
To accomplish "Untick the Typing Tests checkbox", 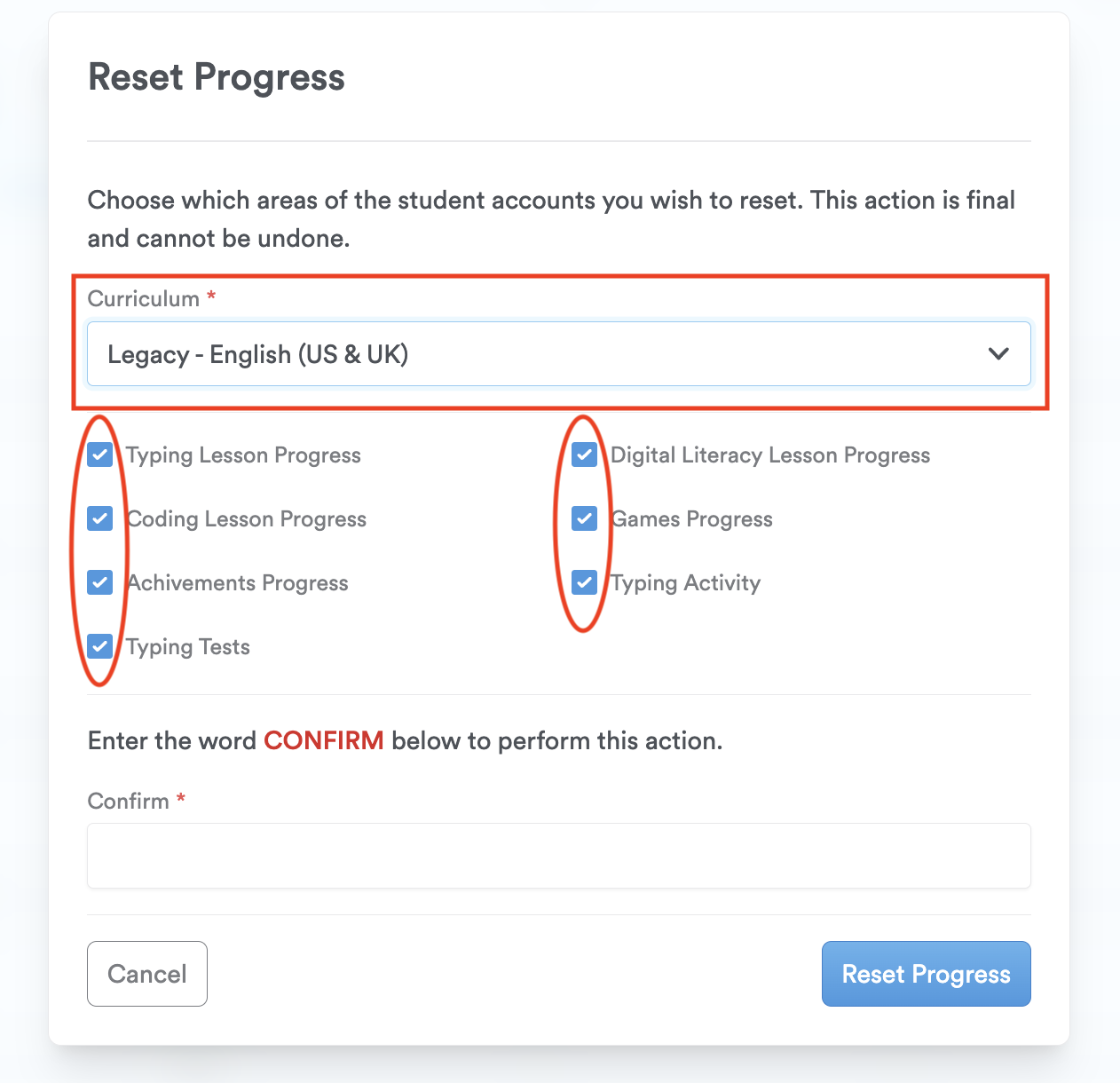I will point(100,647).
